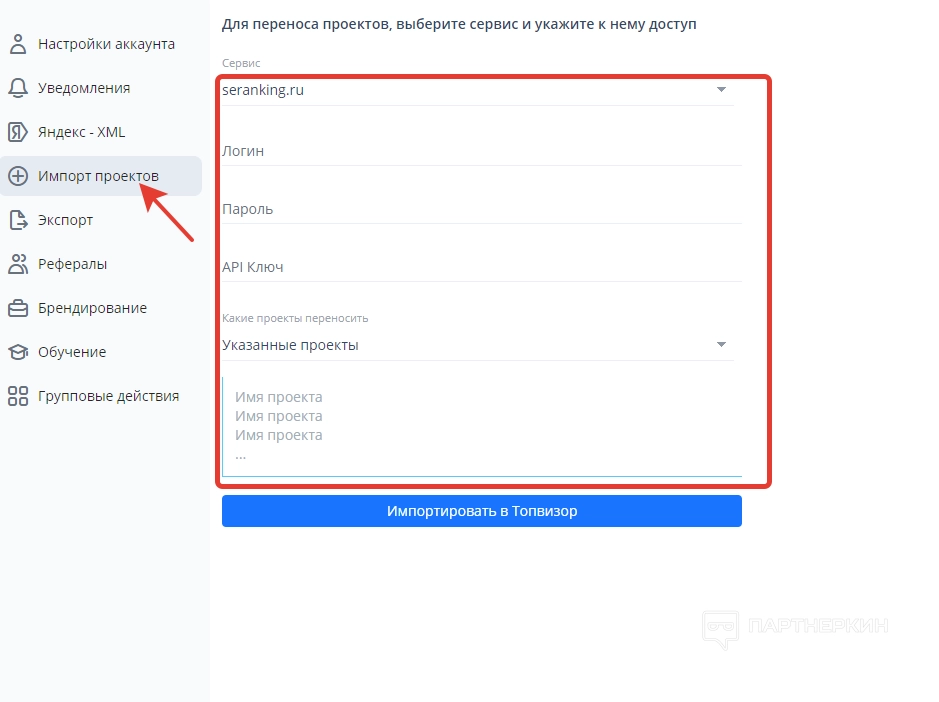
Task: Click the project names text area
Action: coord(481,426)
